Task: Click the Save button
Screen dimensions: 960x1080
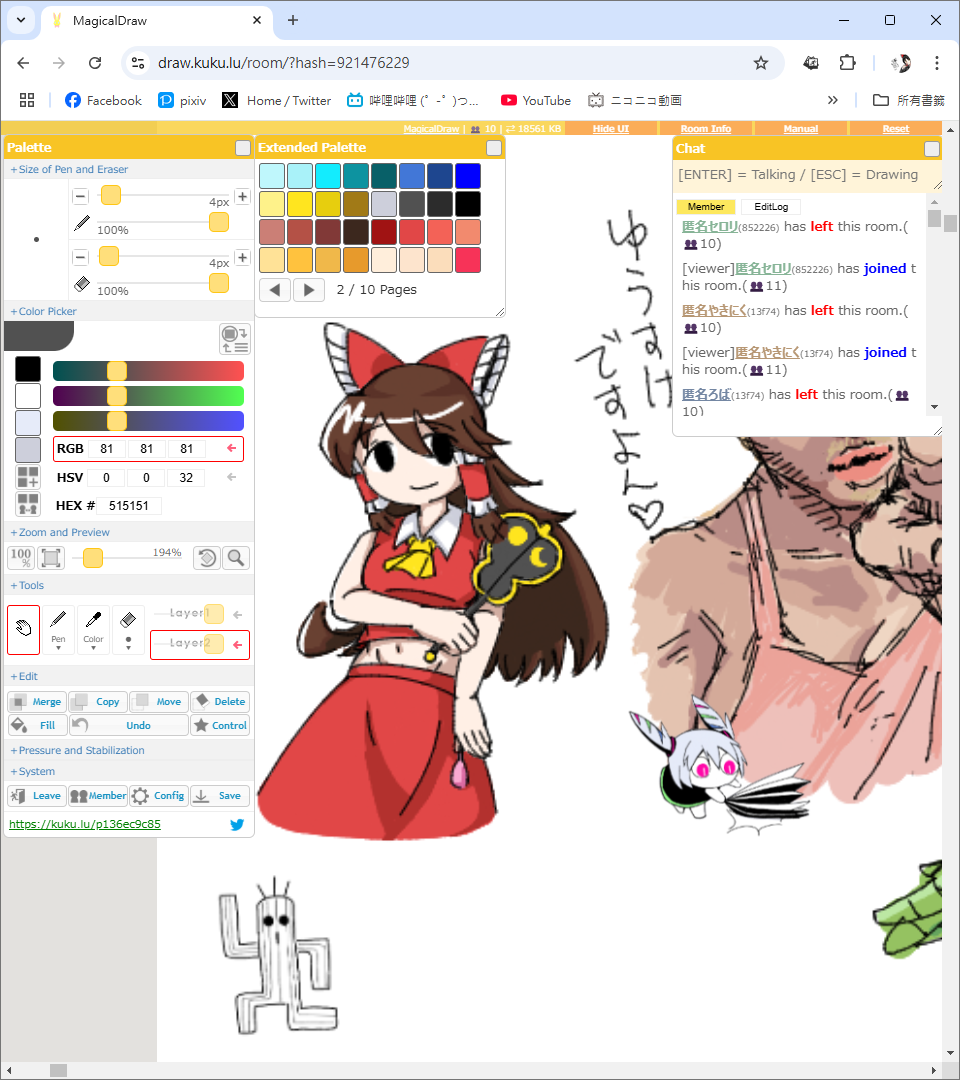Action: coord(220,796)
